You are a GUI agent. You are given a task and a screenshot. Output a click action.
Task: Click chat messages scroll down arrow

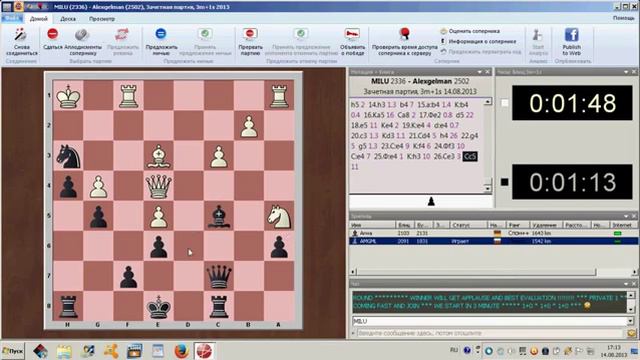631,310
